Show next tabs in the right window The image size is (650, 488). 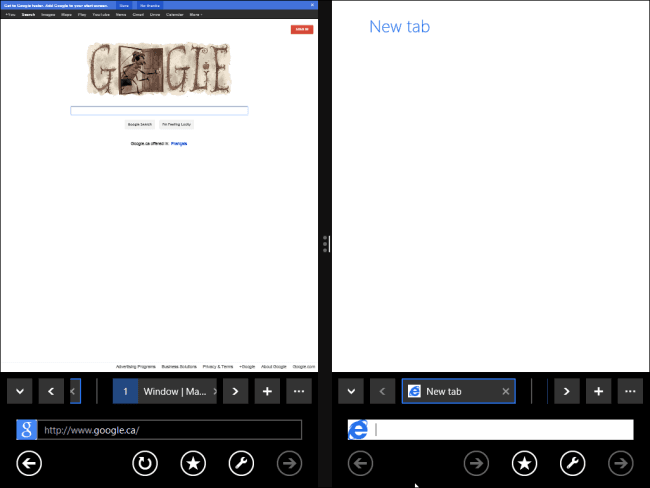coord(567,391)
